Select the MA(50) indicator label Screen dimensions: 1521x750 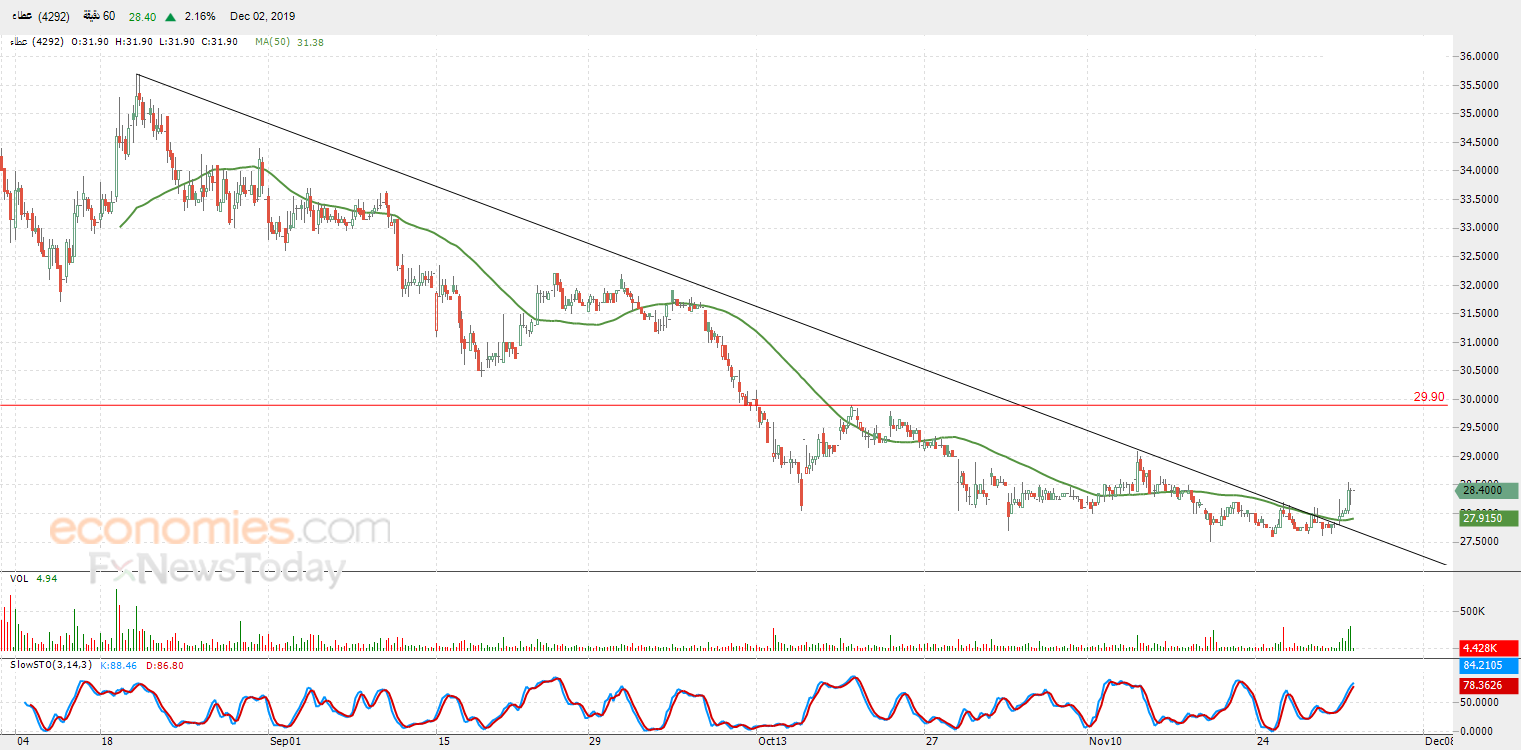coord(275,42)
